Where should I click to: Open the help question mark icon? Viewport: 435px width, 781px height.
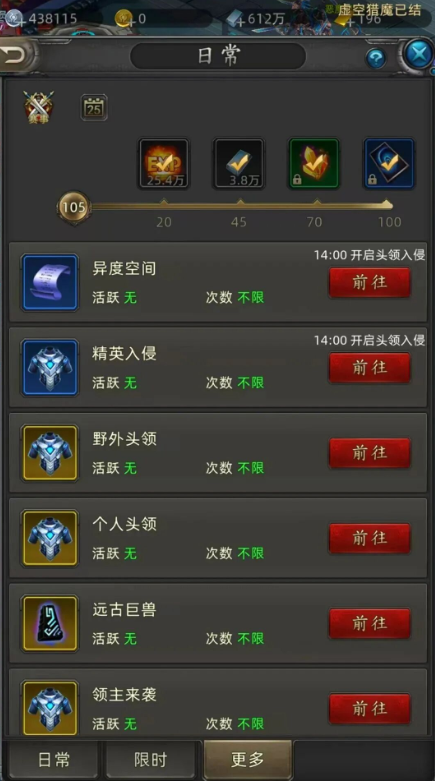tap(376, 59)
